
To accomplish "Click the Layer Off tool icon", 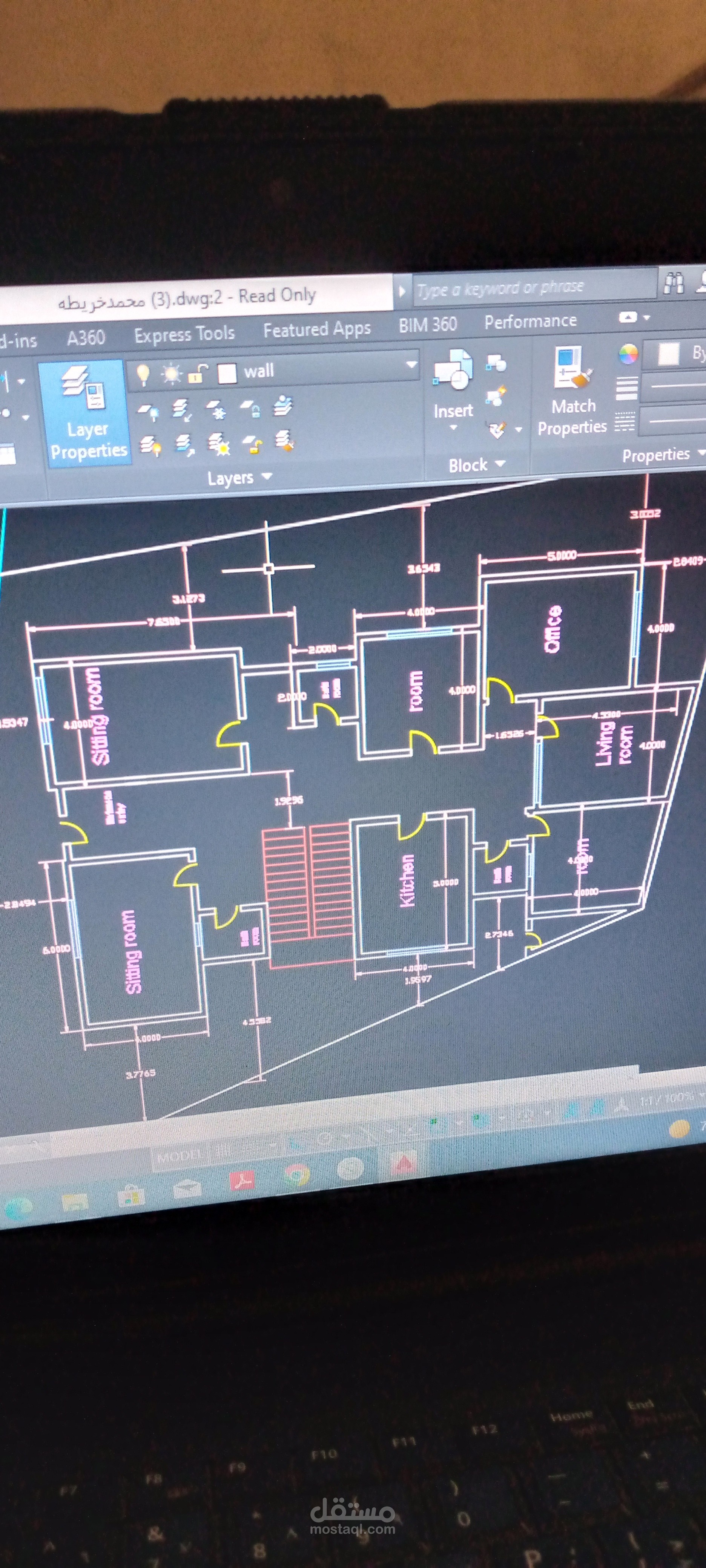I will (x=148, y=412).
